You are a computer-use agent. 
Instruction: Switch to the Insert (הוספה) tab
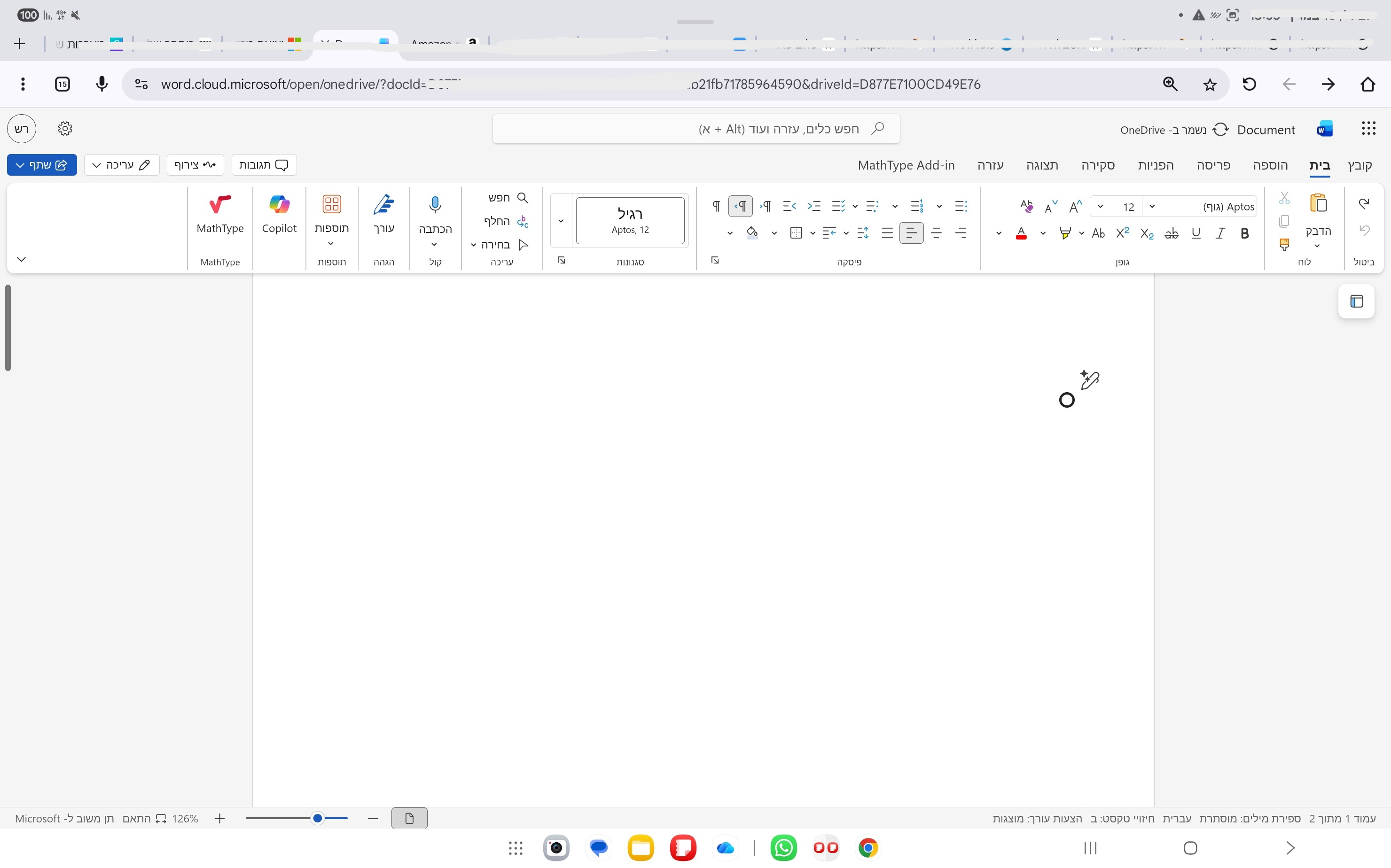pyautogui.click(x=1270, y=165)
